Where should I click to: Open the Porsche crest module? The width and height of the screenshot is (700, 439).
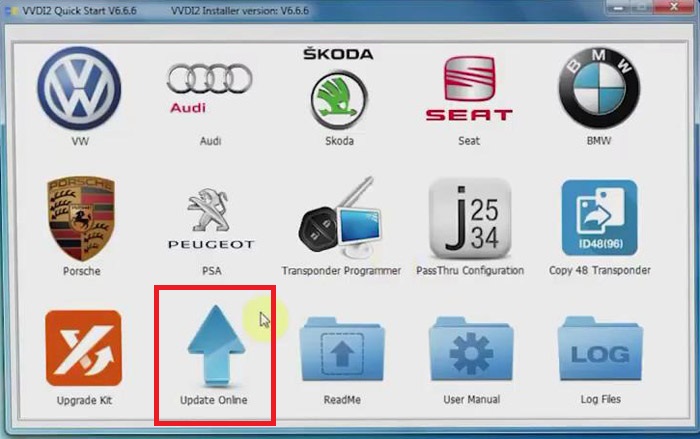pos(81,218)
